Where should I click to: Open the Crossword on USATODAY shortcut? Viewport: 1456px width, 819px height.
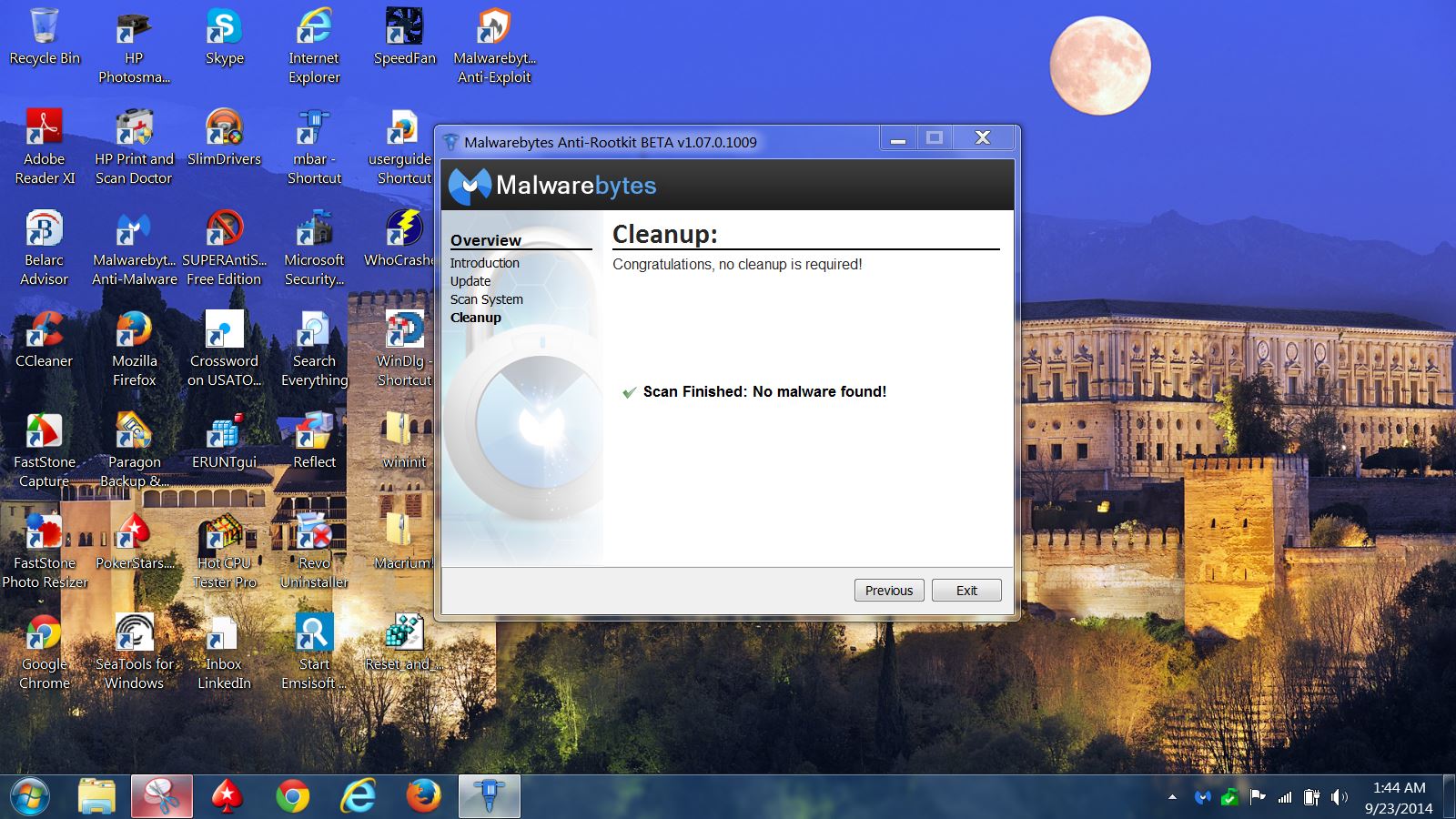pos(224,350)
